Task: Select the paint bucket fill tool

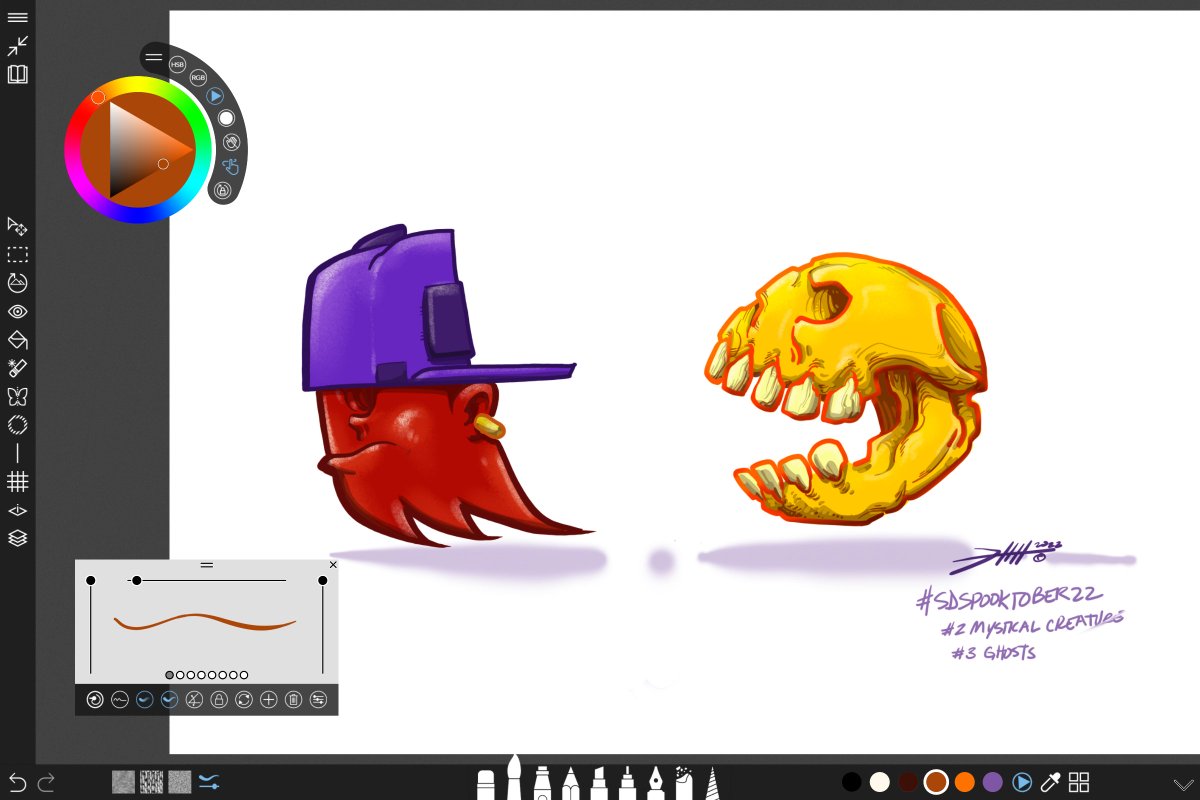Action: click(x=17, y=340)
